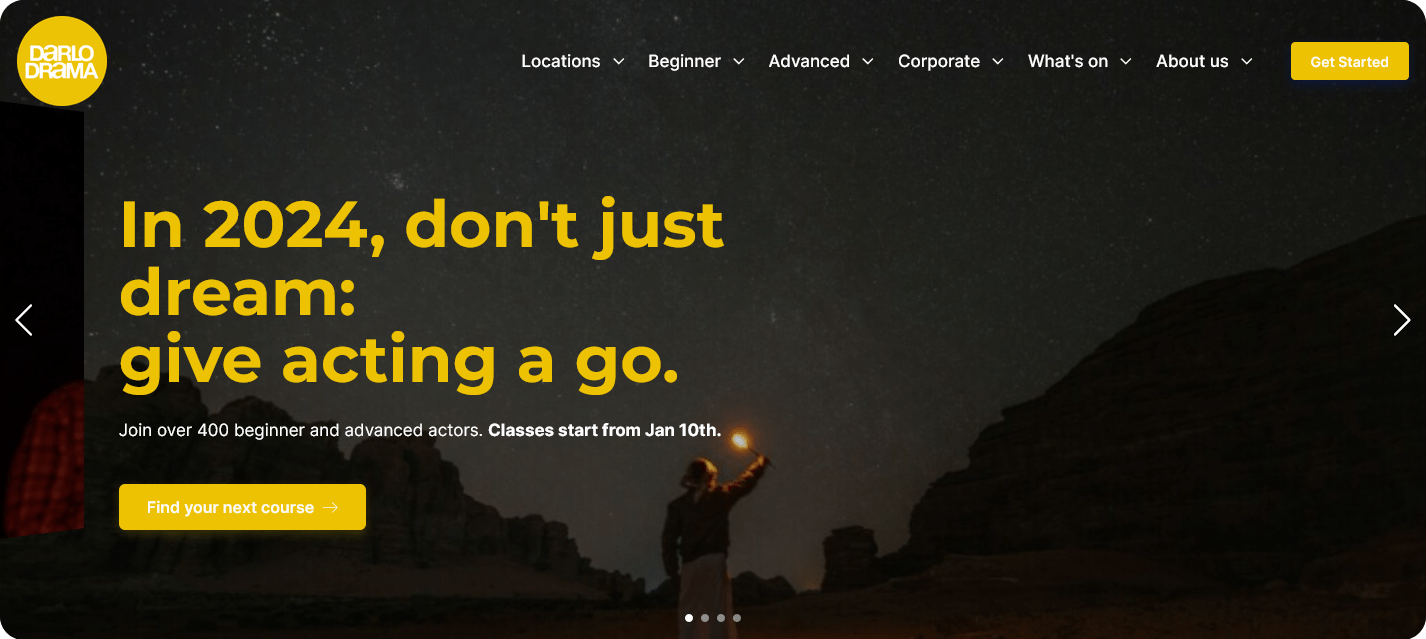Open the About us menu item
This screenshot has height=639, width=1426.
click(x=1192, y=61)
